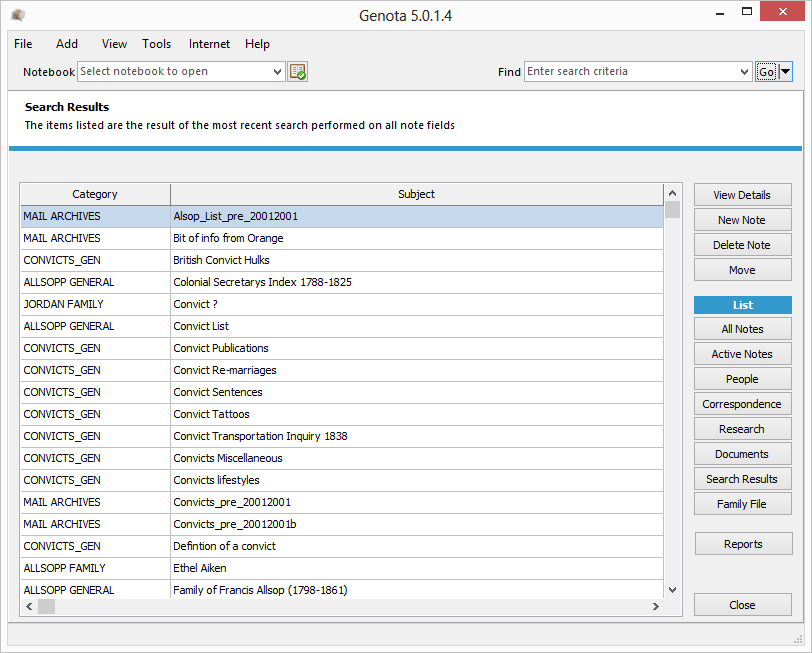Show the Active Notes list

[x=742, y=354]
